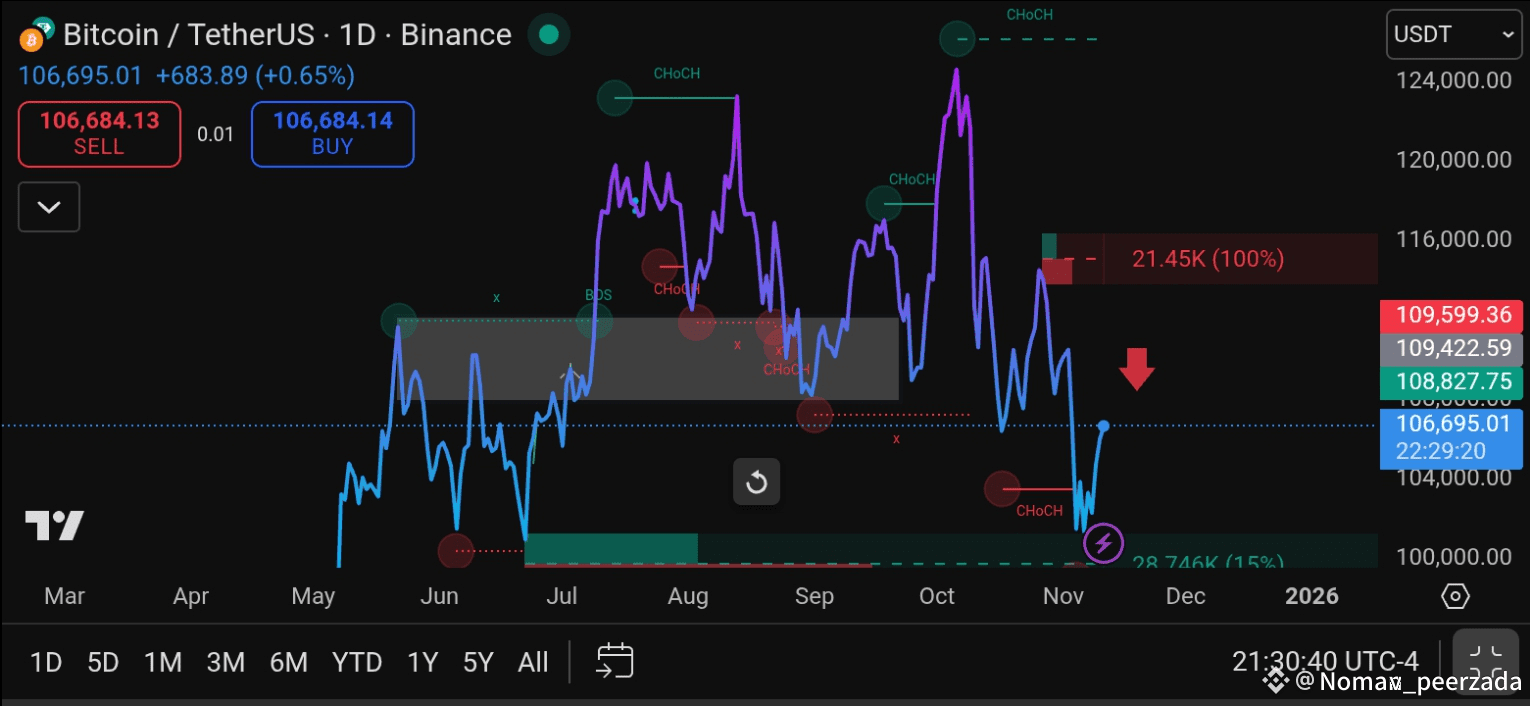Open the USDT currency dropdown
The image size is (1530, 706).
[1453, 35]
